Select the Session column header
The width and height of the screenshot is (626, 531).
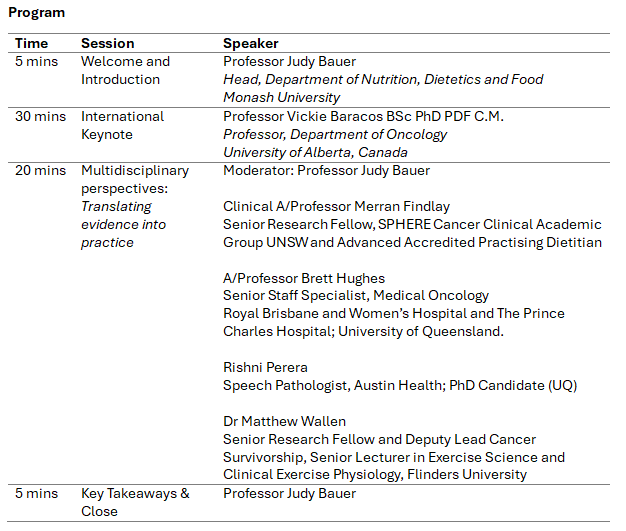(108, 43)
